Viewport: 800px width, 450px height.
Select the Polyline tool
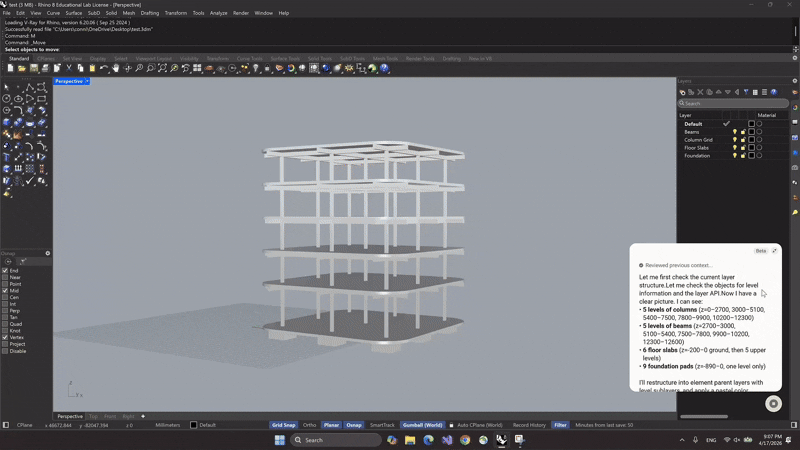pos(30,87)
